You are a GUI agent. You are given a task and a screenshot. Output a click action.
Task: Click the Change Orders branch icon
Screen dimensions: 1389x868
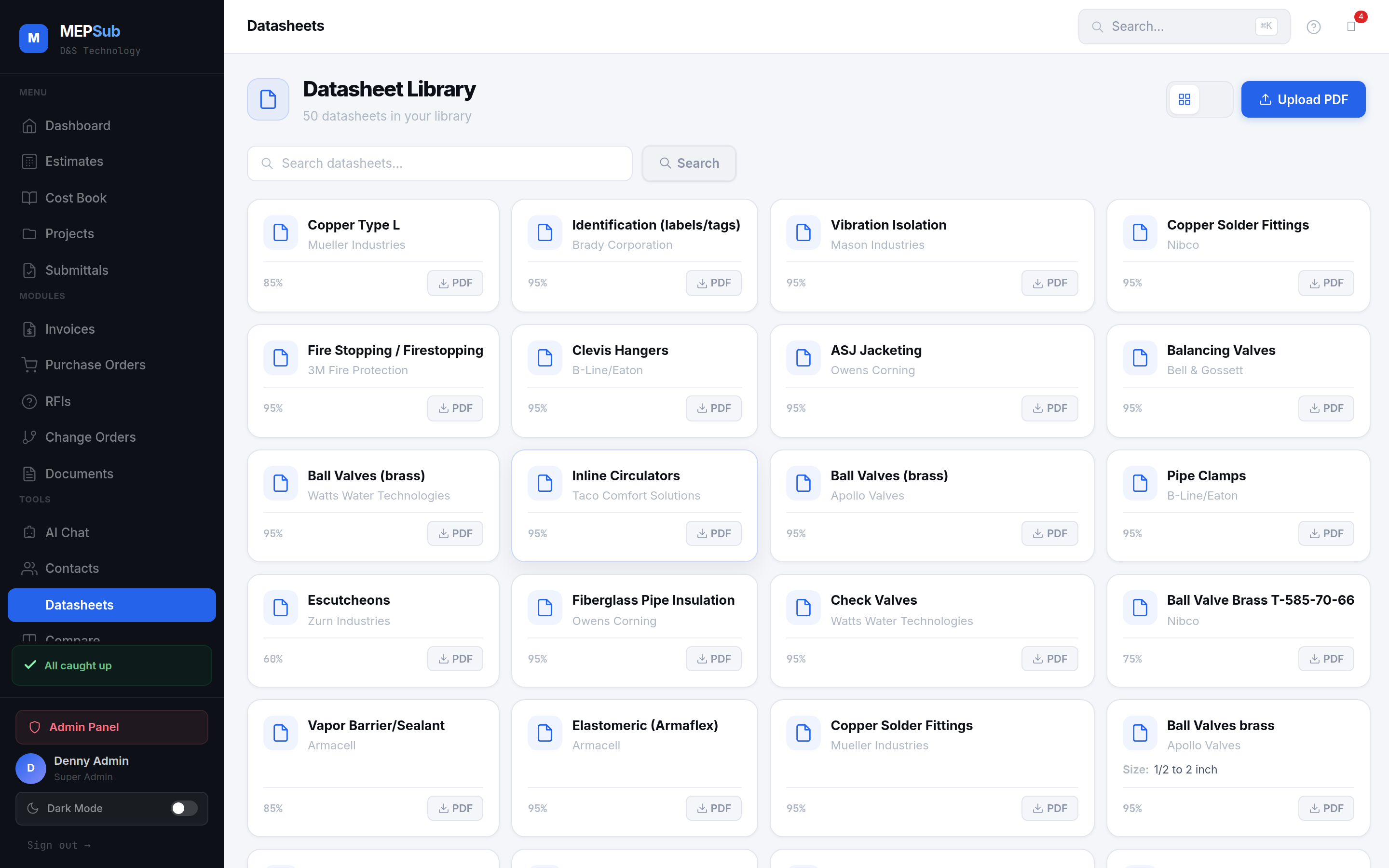[x=29, y=437]
